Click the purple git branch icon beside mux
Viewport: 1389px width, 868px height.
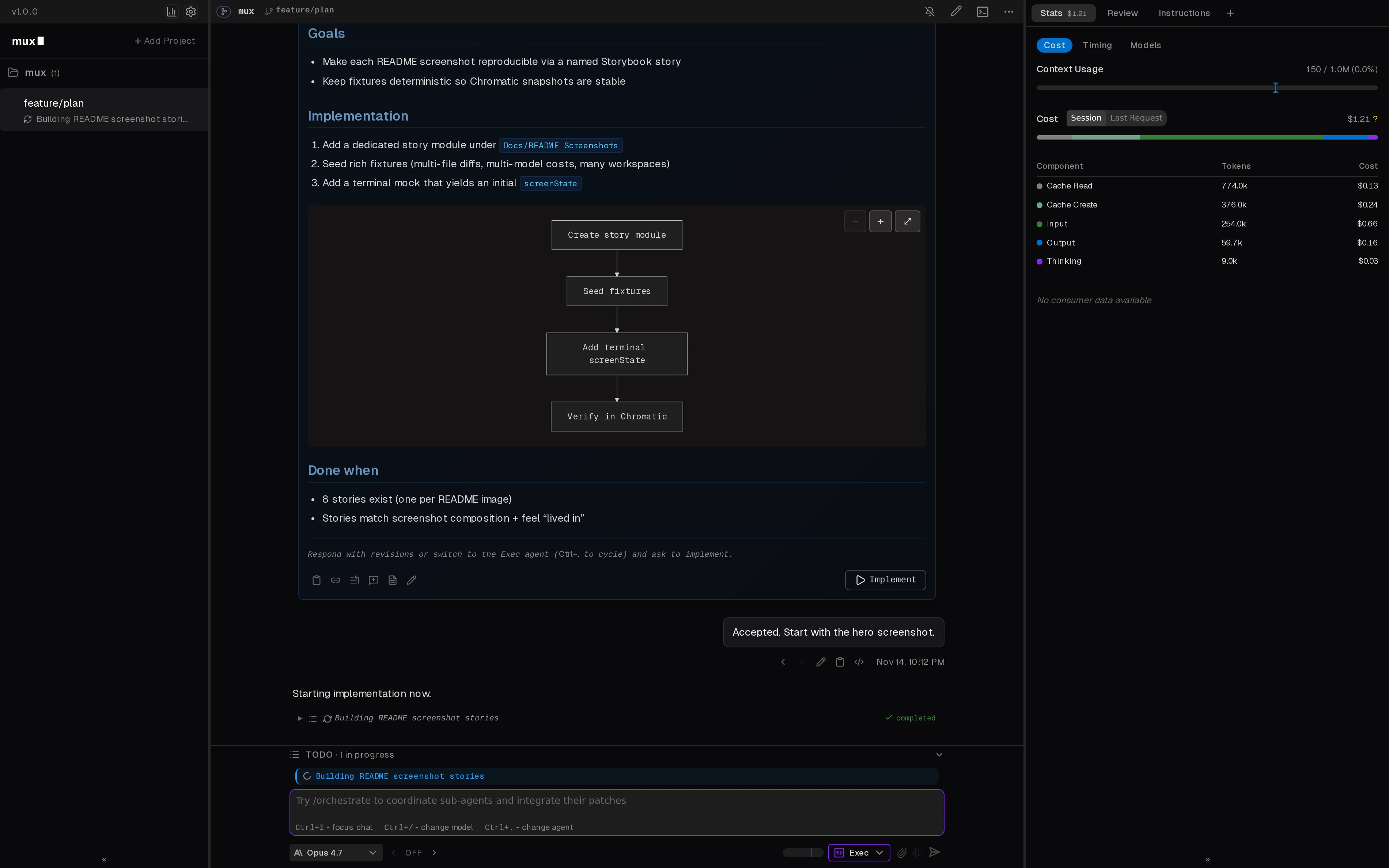[224, 11]
